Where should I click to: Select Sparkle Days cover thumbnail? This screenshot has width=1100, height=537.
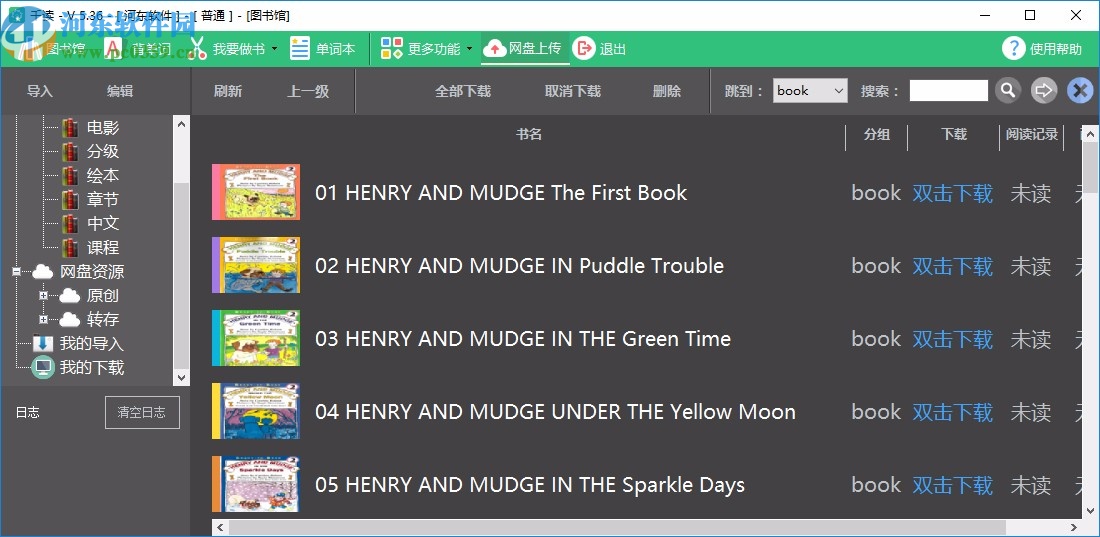[256, 484]
